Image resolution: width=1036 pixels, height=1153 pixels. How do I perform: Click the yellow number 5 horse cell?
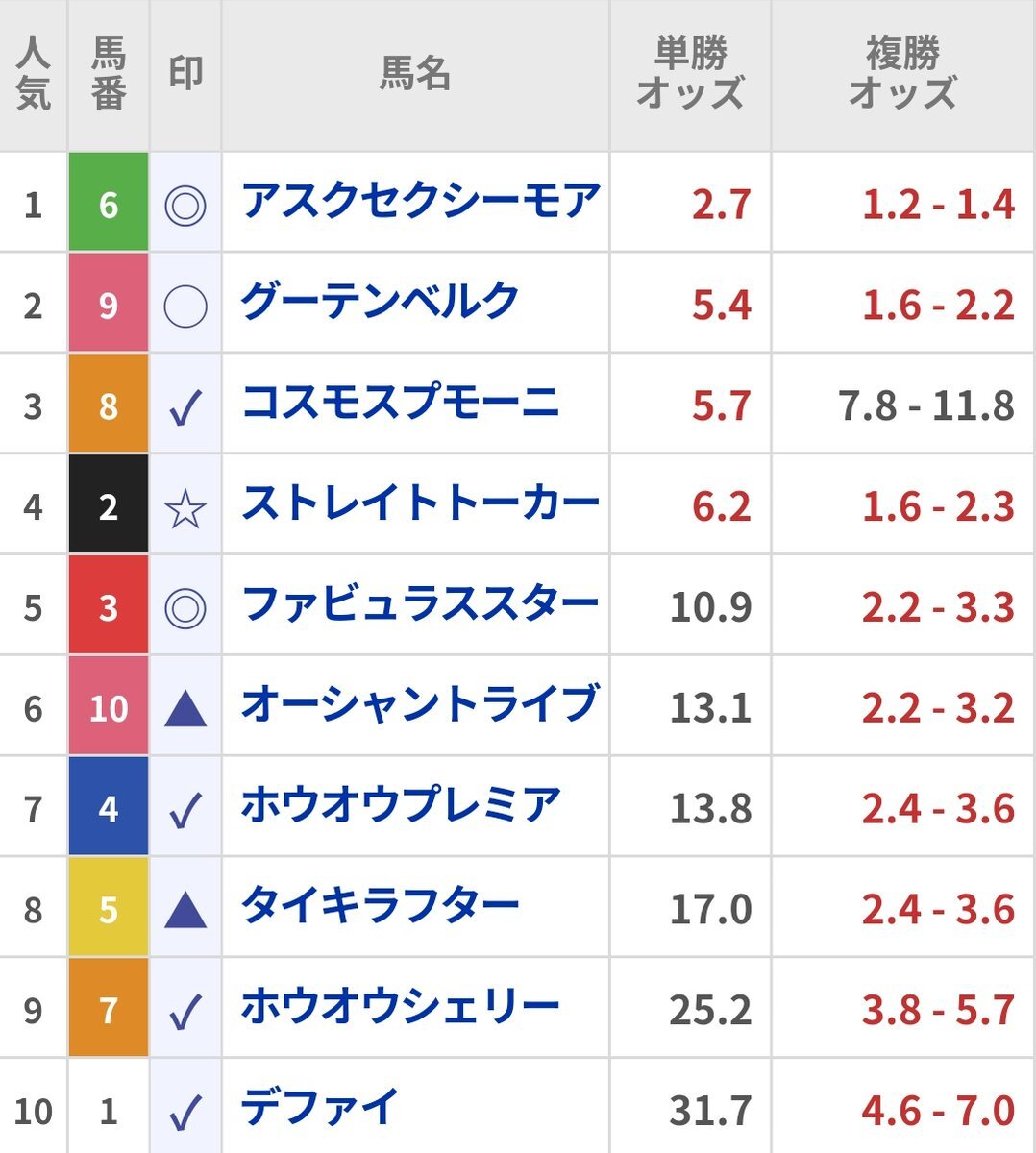(109, 909)
